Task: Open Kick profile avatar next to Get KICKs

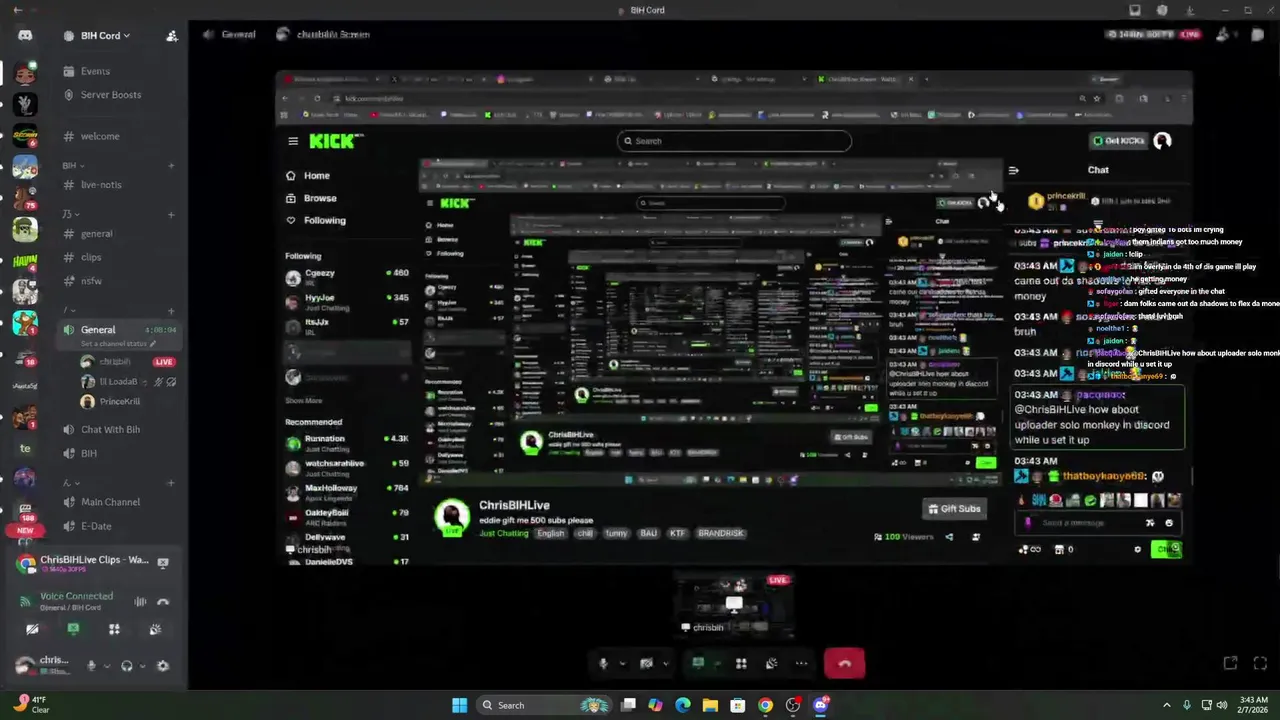Action: point(1162,141)
